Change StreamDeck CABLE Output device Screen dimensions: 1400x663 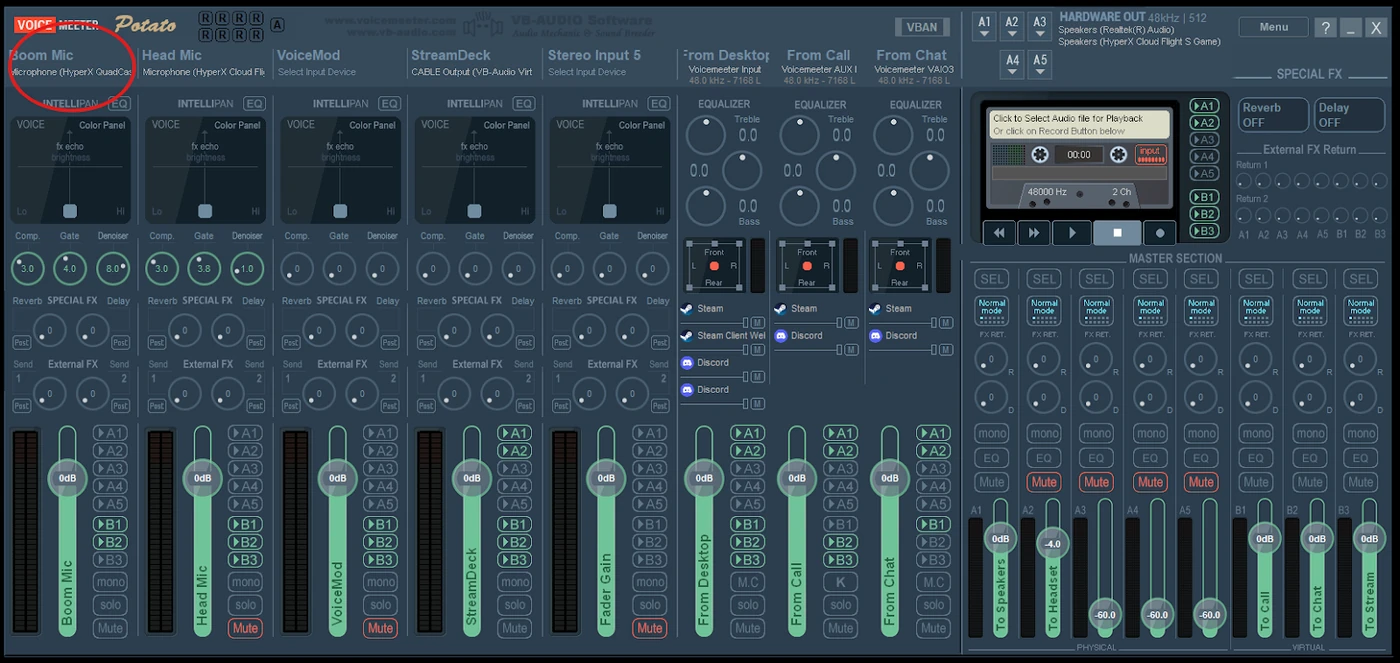coord(471,72)
